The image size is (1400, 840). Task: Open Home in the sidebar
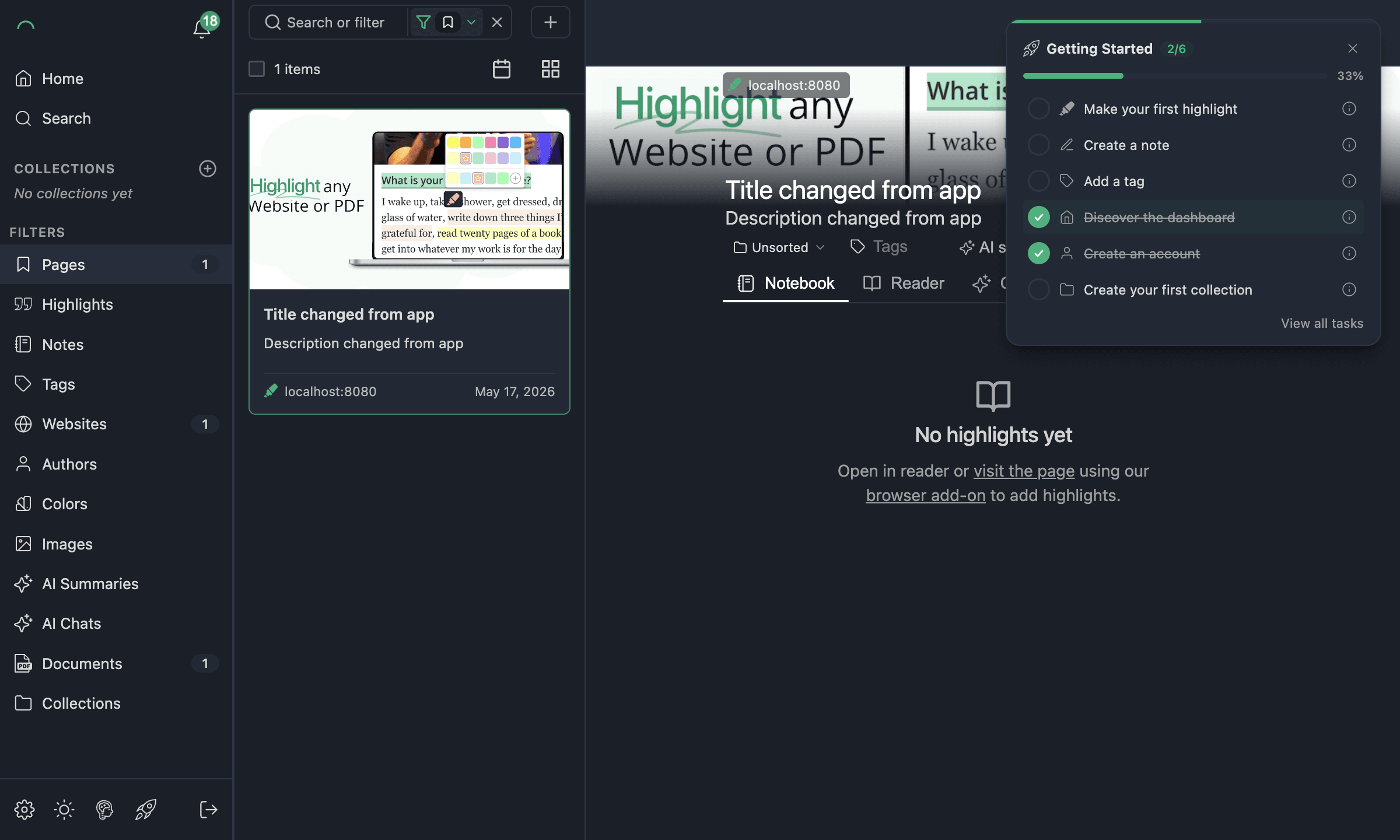pyautogui.click(x=117, y=79)
